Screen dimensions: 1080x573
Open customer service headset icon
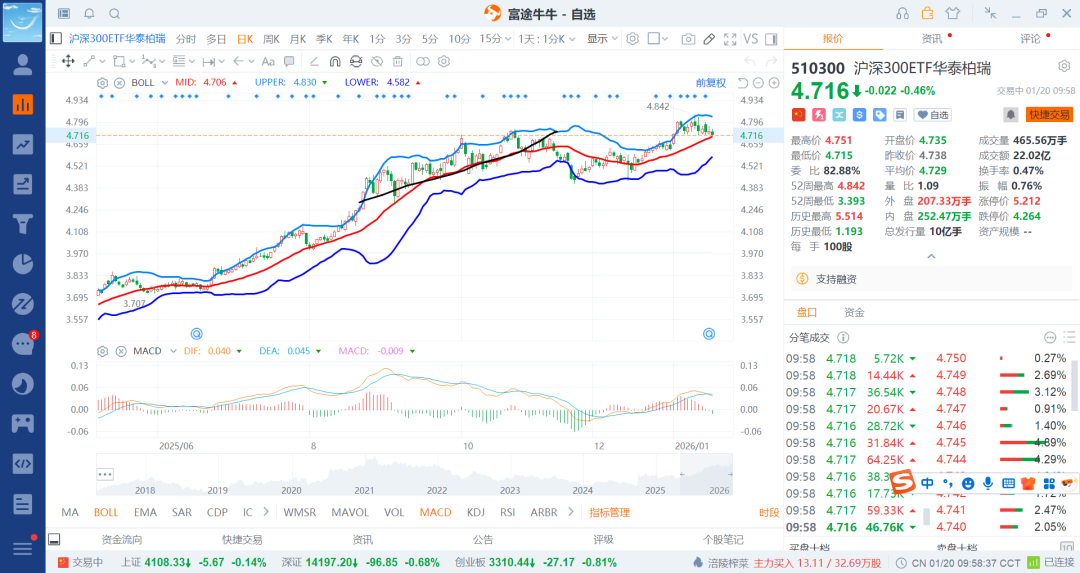pyautogui.click(x=902, y=14)
